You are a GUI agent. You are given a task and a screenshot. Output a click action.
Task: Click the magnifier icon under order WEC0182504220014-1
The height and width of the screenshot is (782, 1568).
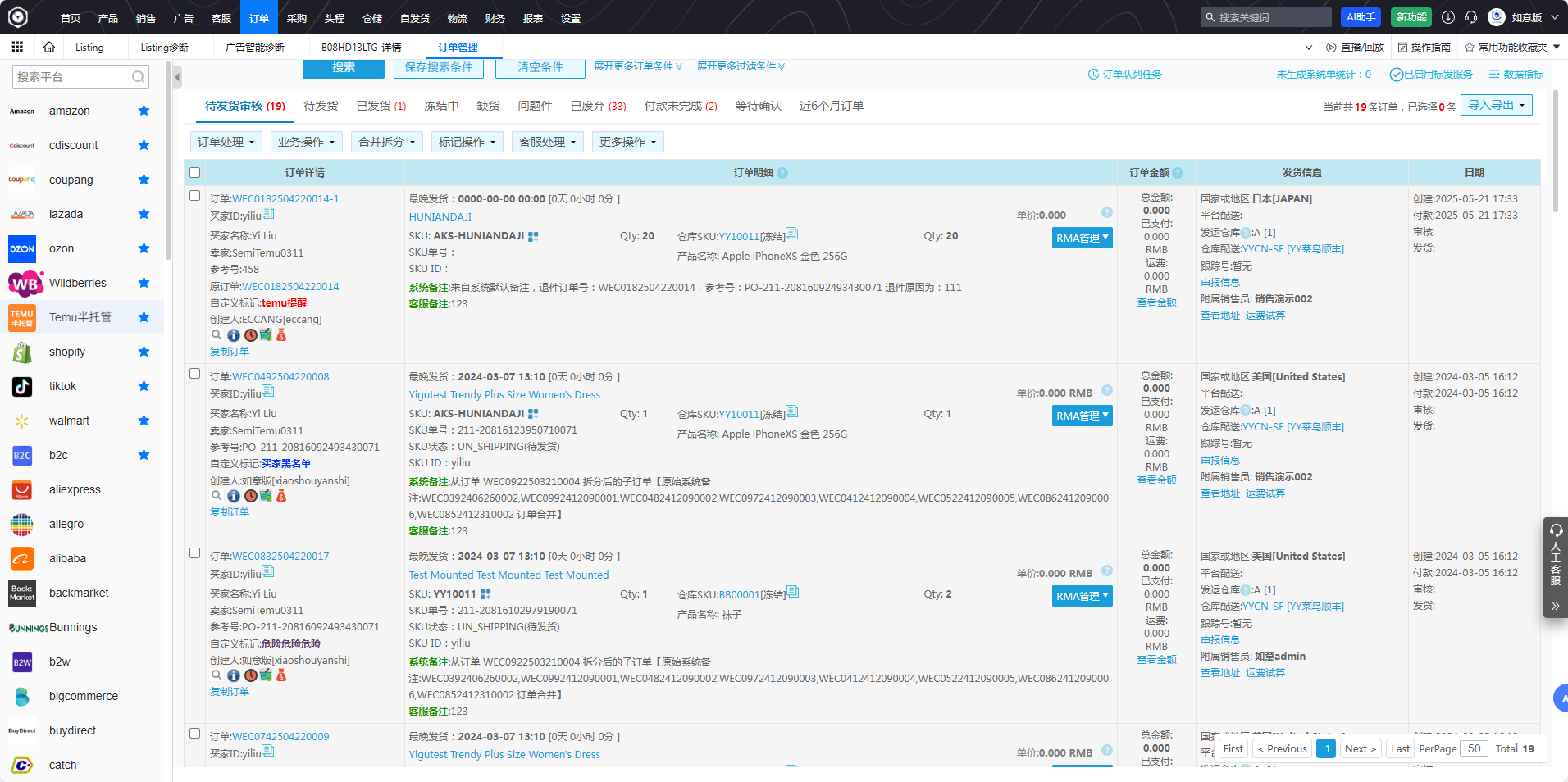point(217,335)
